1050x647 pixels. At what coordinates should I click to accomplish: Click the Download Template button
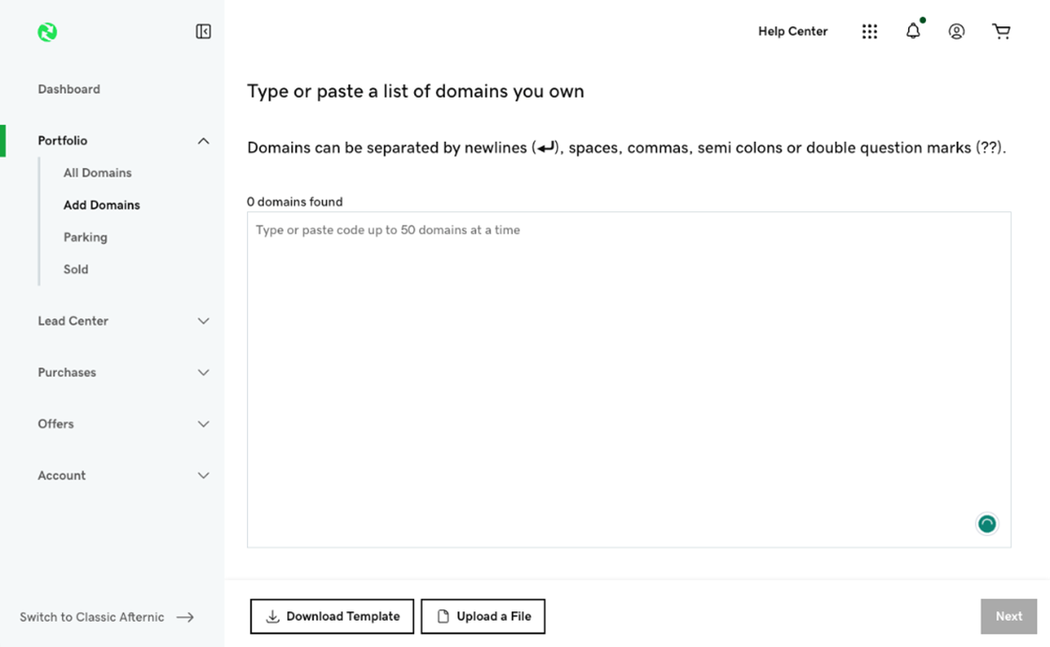tap(332, 616)
